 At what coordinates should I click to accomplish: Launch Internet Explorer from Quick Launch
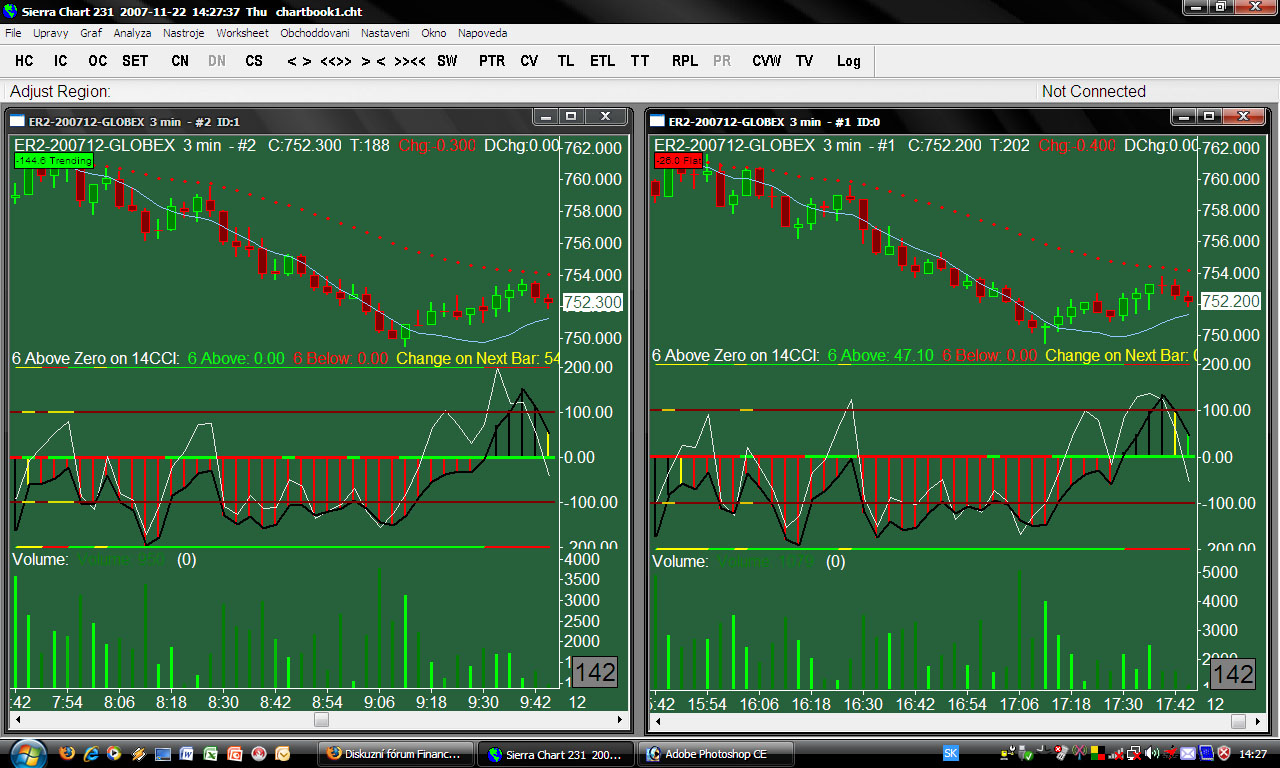[91, 753]
